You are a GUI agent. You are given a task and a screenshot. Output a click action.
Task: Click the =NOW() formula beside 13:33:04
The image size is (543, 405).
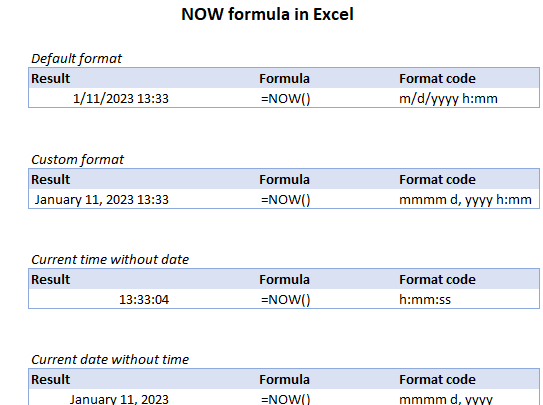285,299
